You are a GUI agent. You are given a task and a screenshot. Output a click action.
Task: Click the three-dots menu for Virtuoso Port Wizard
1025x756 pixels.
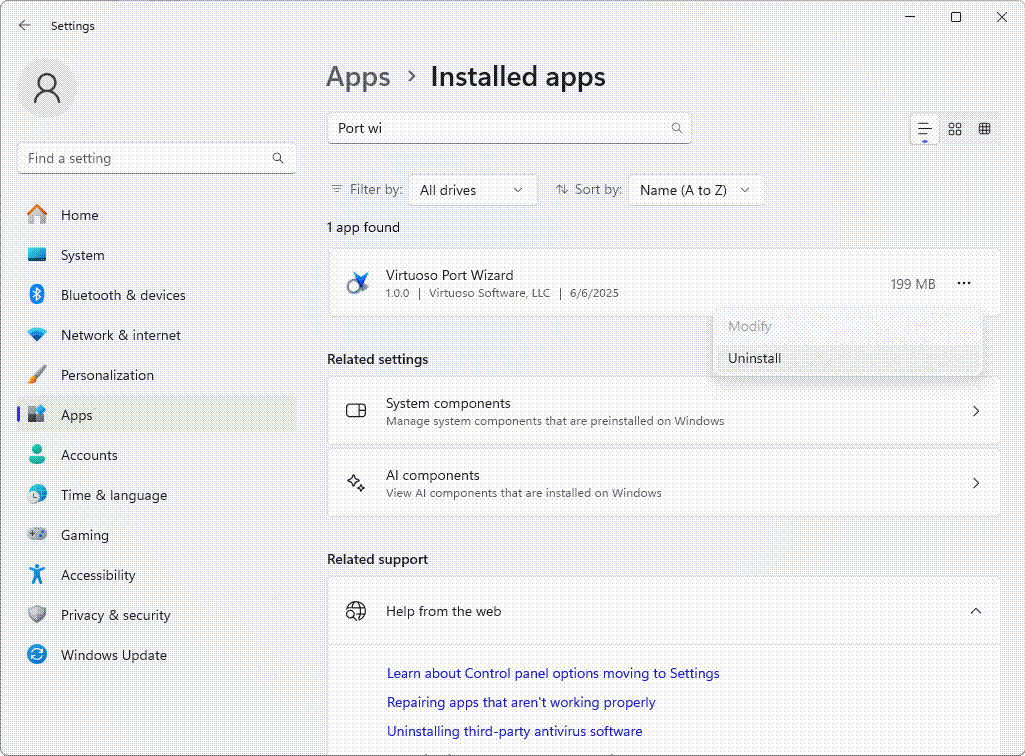click(x=964, y=283)
